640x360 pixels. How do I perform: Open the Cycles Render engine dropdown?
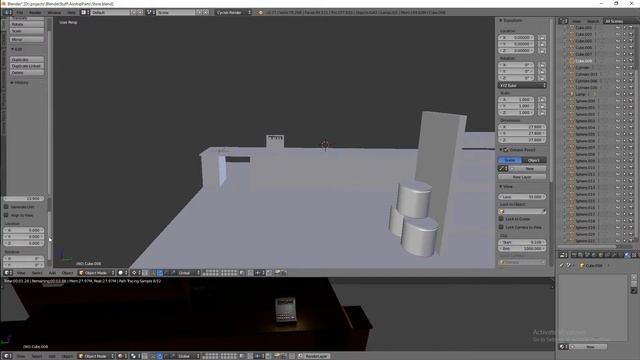[233, 12]
